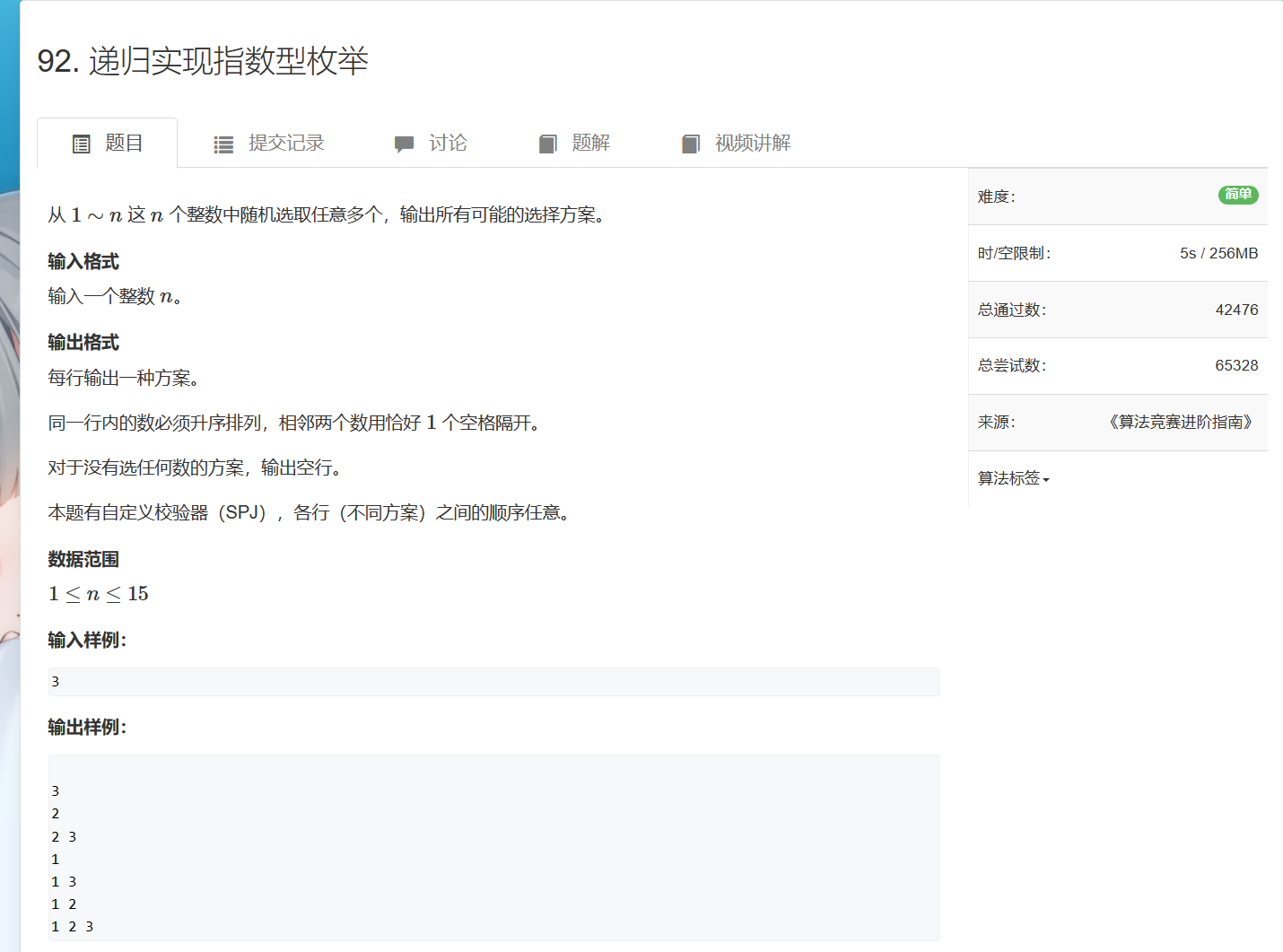Click the speech bubble icon for 讨论

[x=404, y=144]
